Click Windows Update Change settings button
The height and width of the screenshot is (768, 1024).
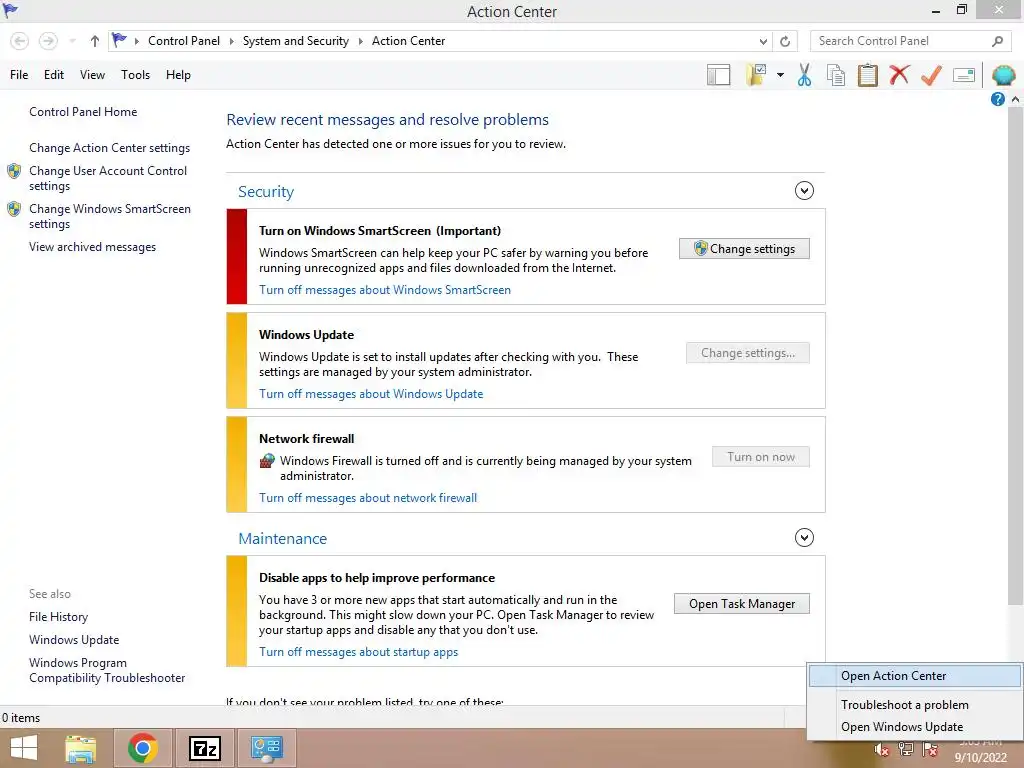tap(747, 353)
